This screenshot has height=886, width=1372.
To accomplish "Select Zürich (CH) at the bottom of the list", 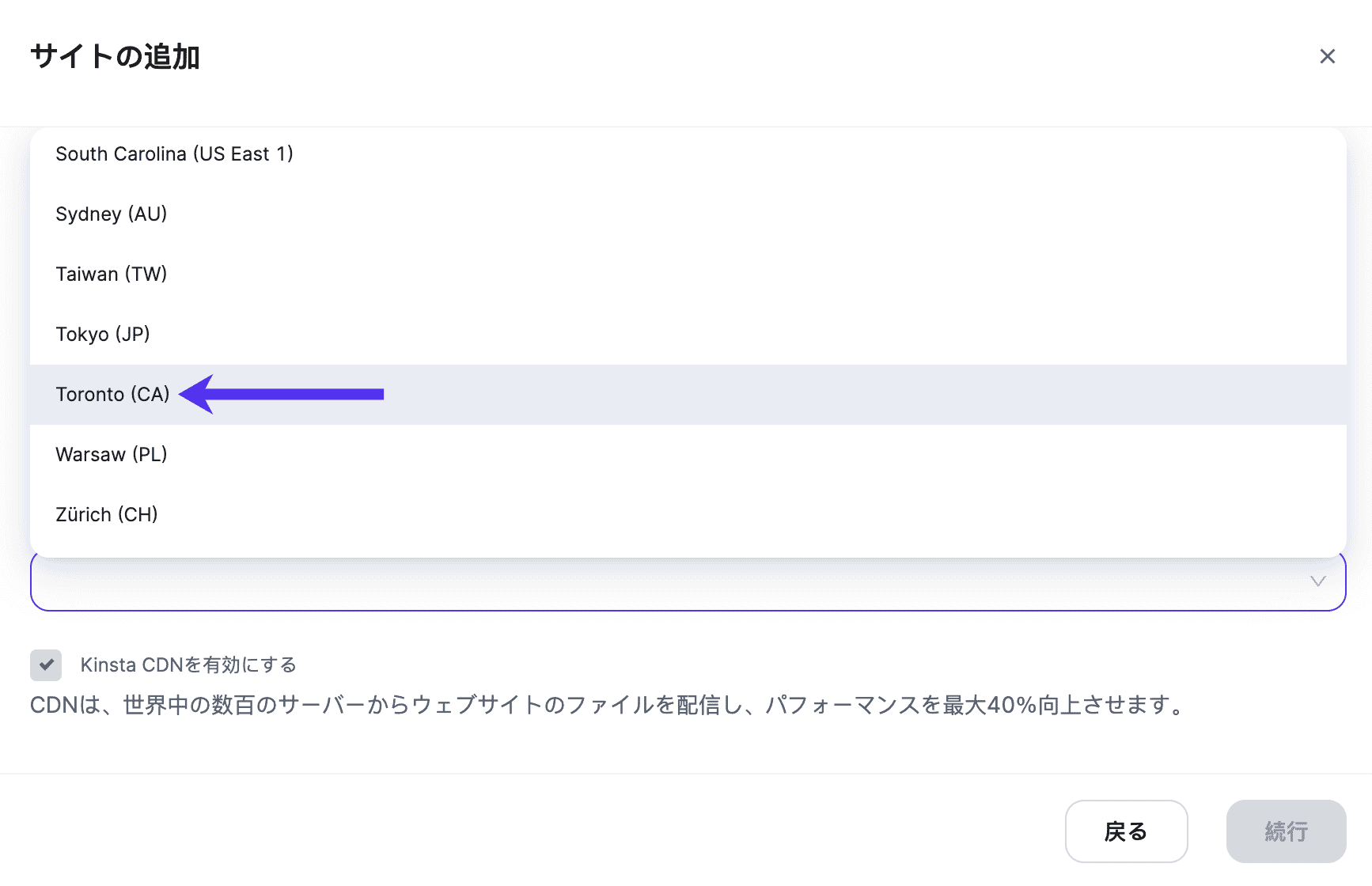I will point(107,514).
